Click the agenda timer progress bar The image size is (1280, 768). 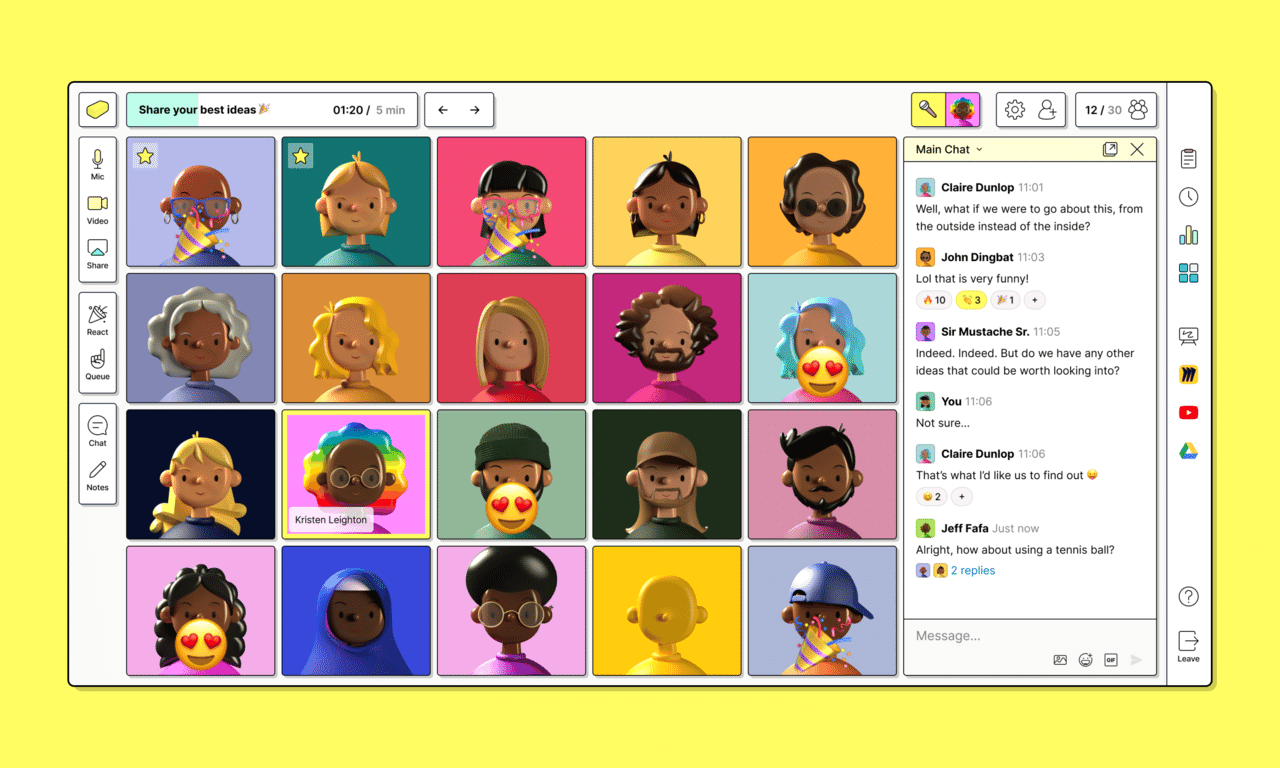[269, 110]
